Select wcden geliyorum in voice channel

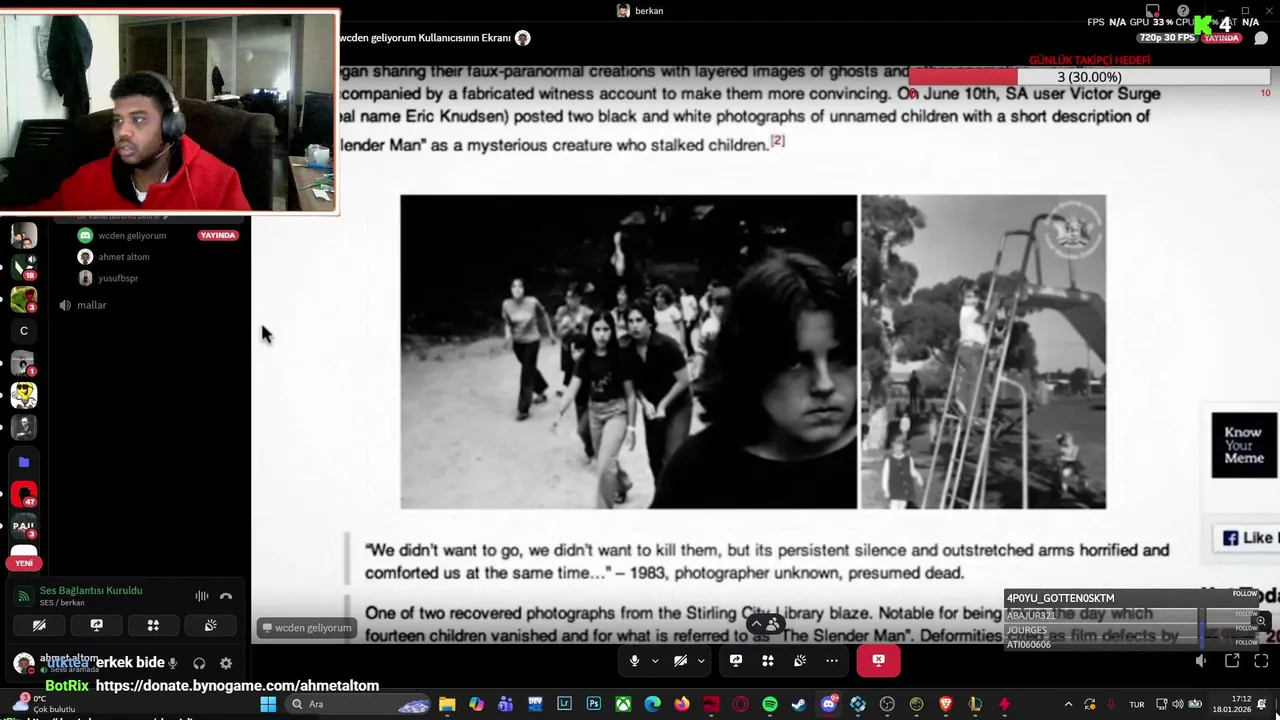(132, 235)
